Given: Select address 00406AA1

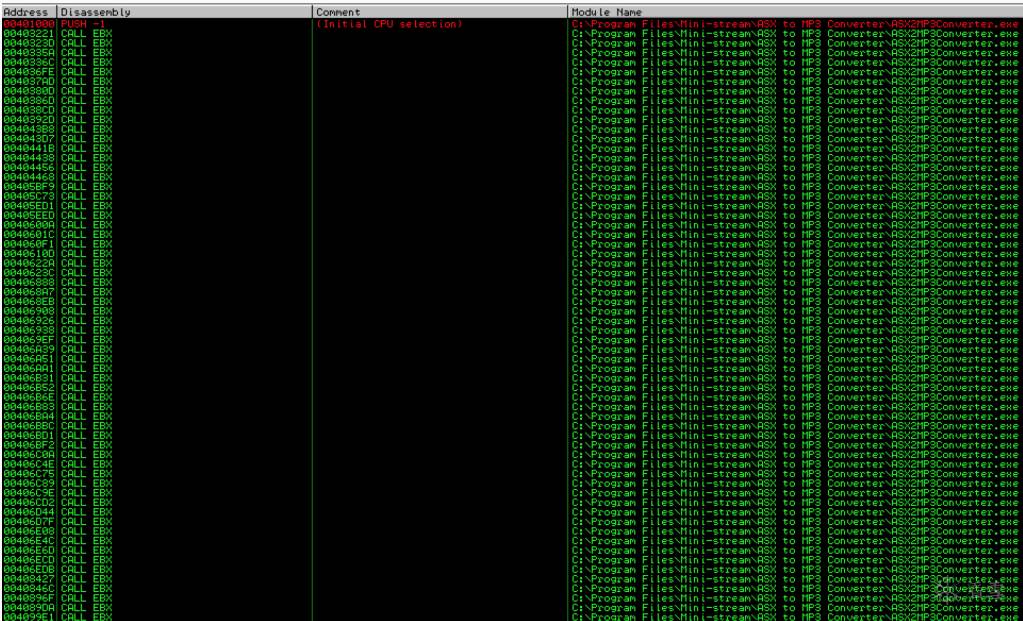Looking at the screenshot, I should (x=29, y=369).
